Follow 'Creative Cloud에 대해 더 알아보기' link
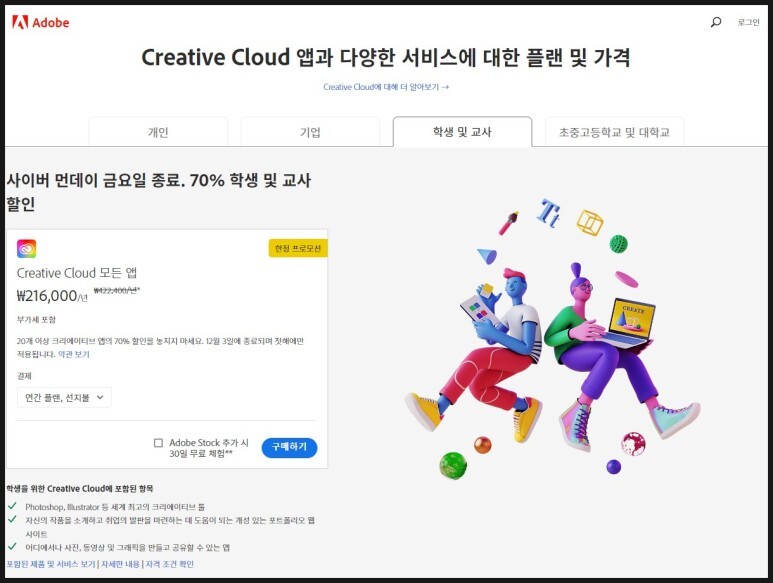773x583 pixels. click(386, 87)
